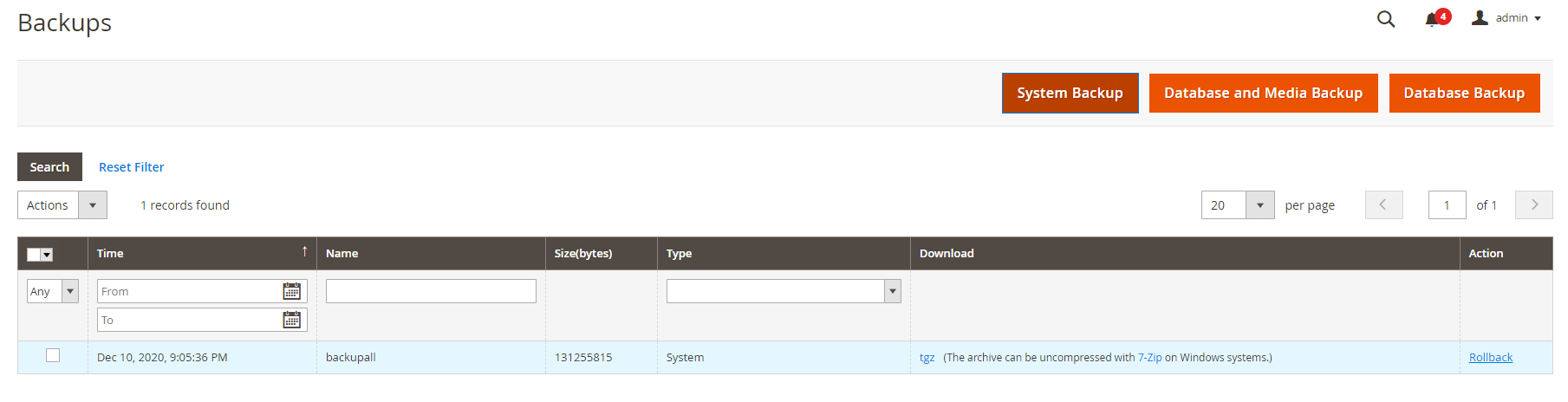Go to previous page arrow
The width and height of the screenshot is (1568, 402).
pos(1383,205)
